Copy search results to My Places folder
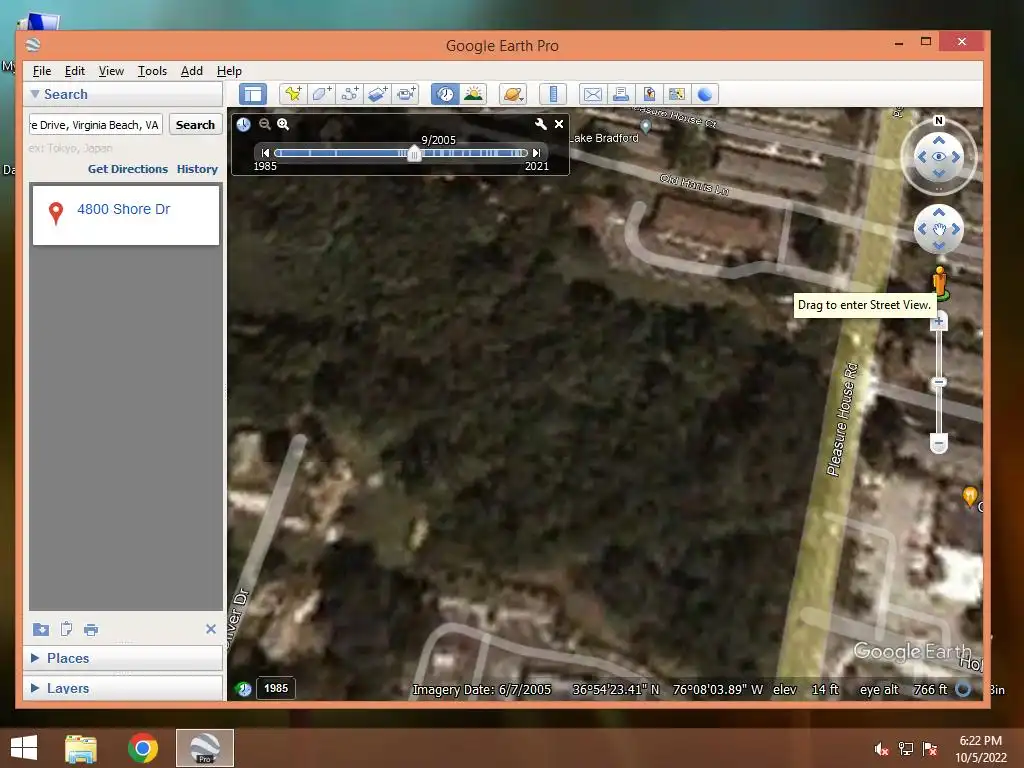The width and height of the screenshot is (1024, 768). (40, 630)
